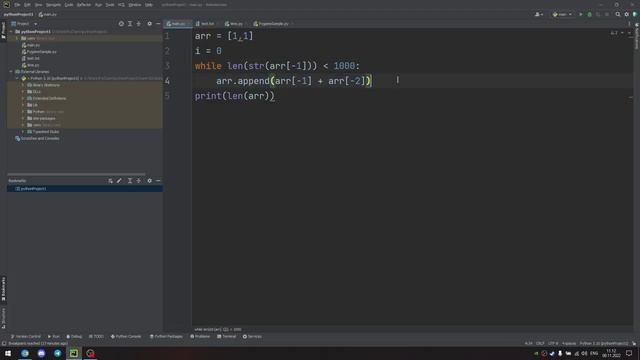
Task: Run the current configuration with green play button
Action: point(581,14)
